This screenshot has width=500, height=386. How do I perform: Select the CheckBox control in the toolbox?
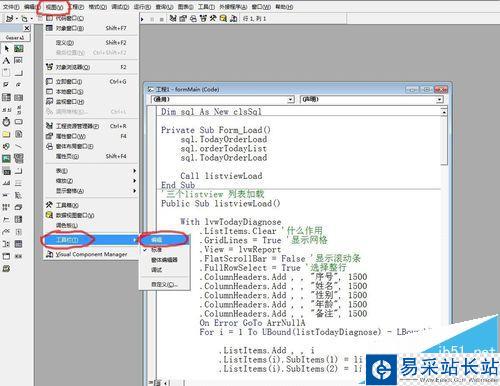(x=6, y=85)
